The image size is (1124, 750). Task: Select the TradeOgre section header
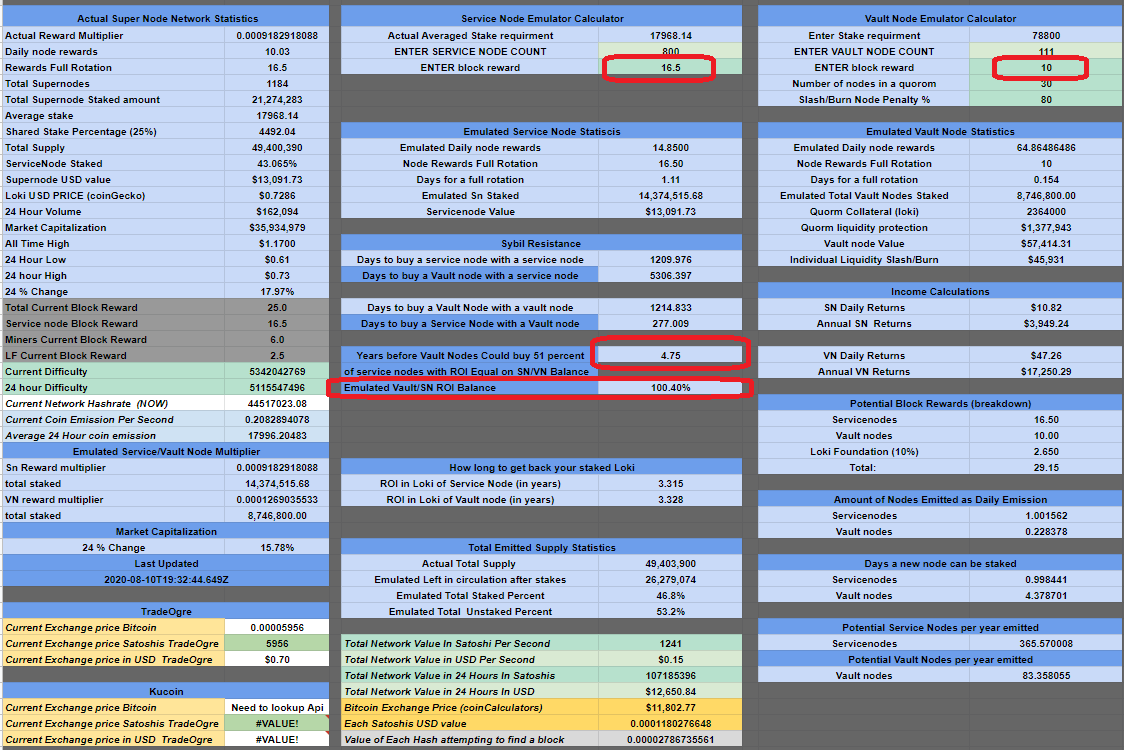coord(166,610)
